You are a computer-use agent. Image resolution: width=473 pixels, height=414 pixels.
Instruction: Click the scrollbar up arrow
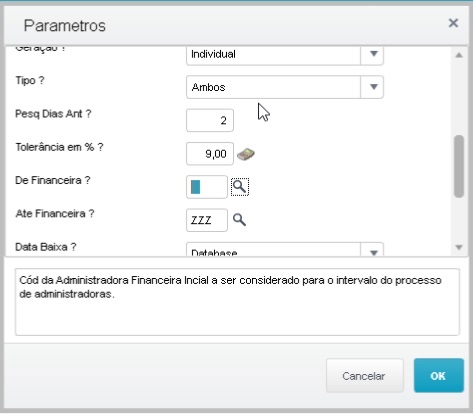(459, 55)
